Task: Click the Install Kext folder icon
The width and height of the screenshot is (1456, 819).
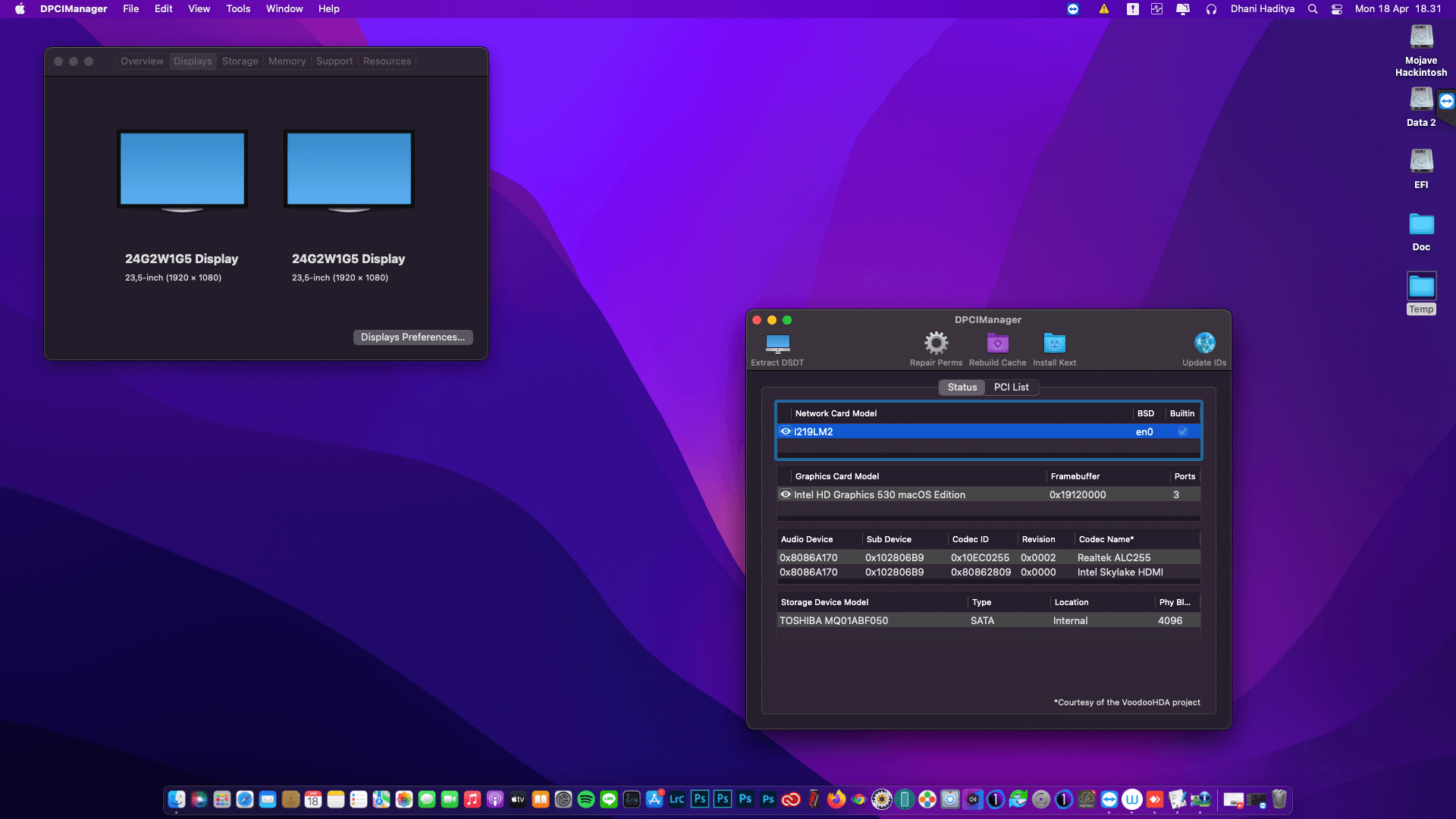Action: tap(1054, 344)
